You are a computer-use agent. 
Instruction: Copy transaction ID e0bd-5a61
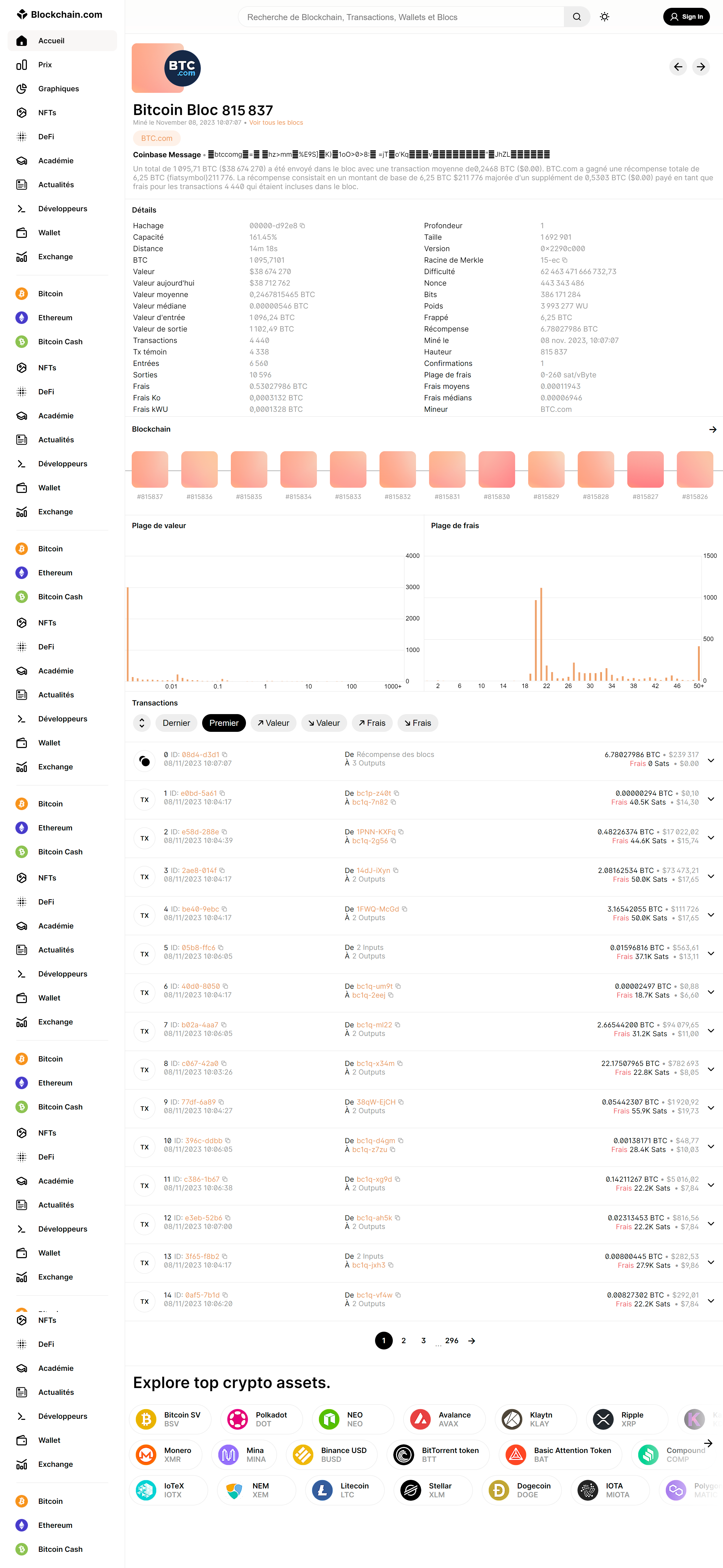coord(222,793)
